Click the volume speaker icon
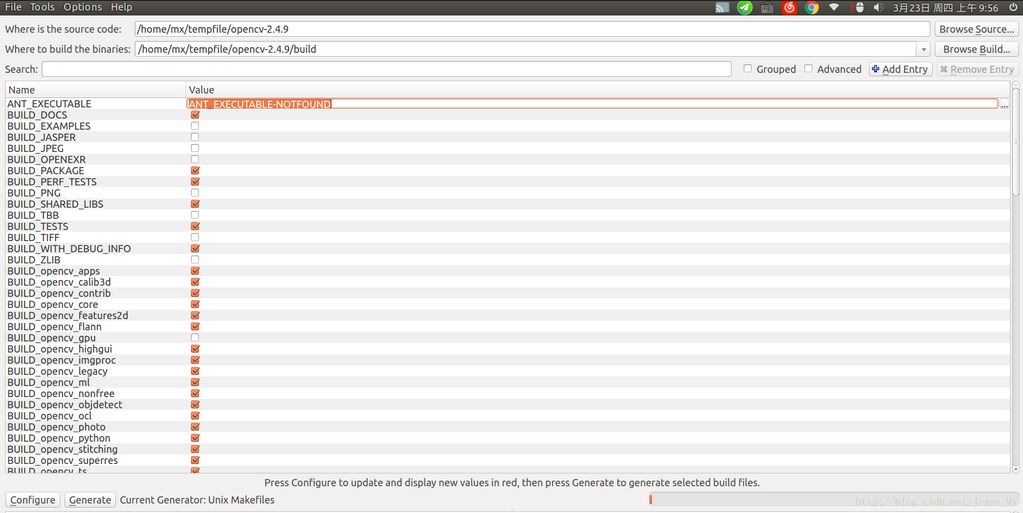Image resolution: width=1023 pixels, height=513 pixels. 878,7
